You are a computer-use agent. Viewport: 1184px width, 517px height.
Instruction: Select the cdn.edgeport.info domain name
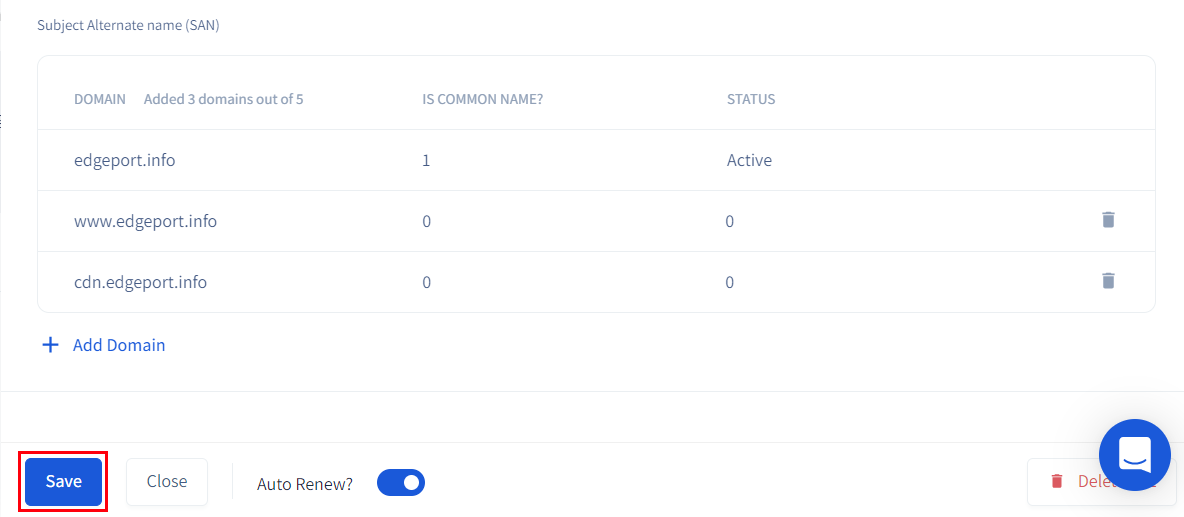tap(140, 282)
